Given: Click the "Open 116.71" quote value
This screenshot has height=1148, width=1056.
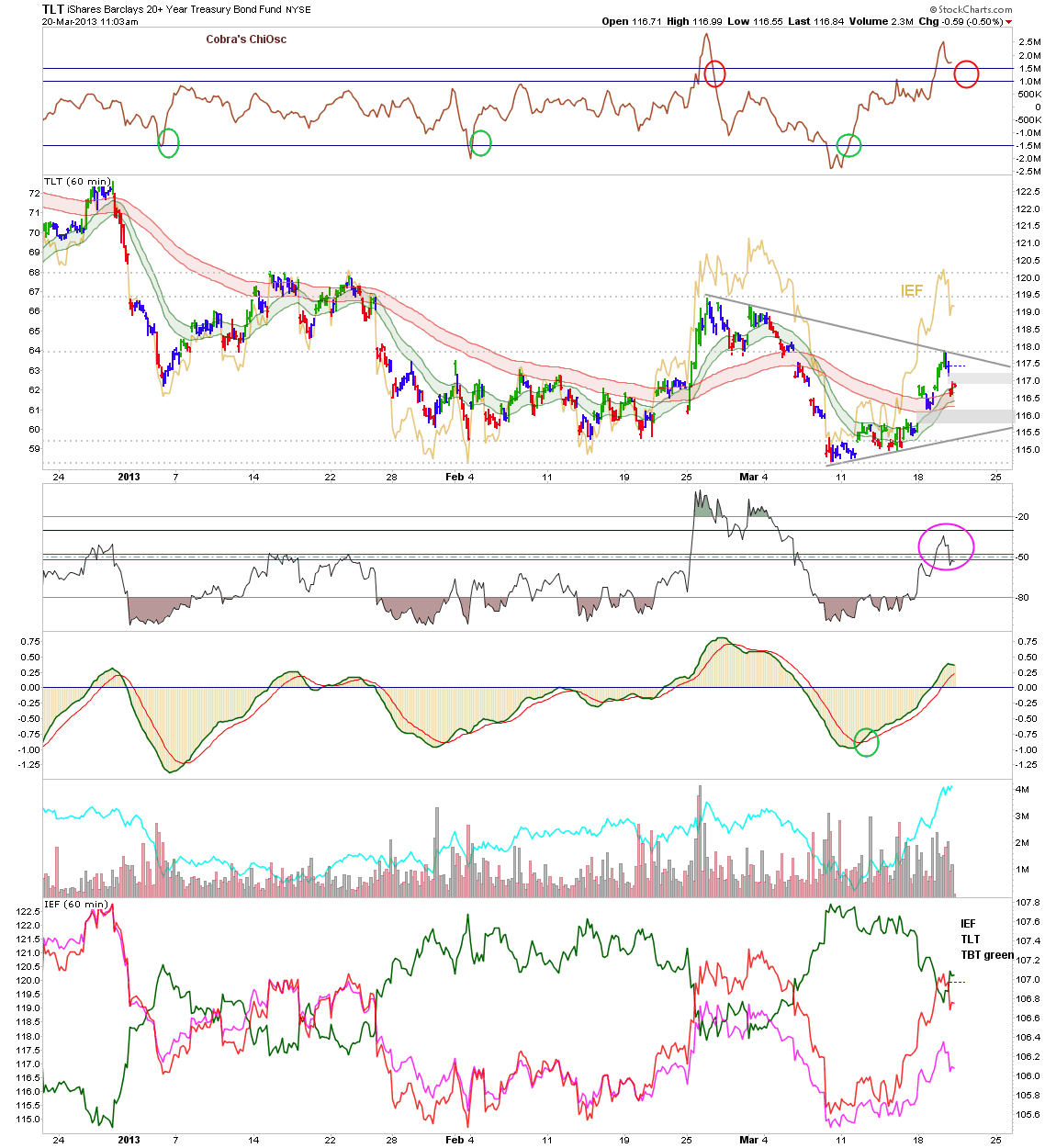Looking at the screenshot, I should click(x=631, y=21).
